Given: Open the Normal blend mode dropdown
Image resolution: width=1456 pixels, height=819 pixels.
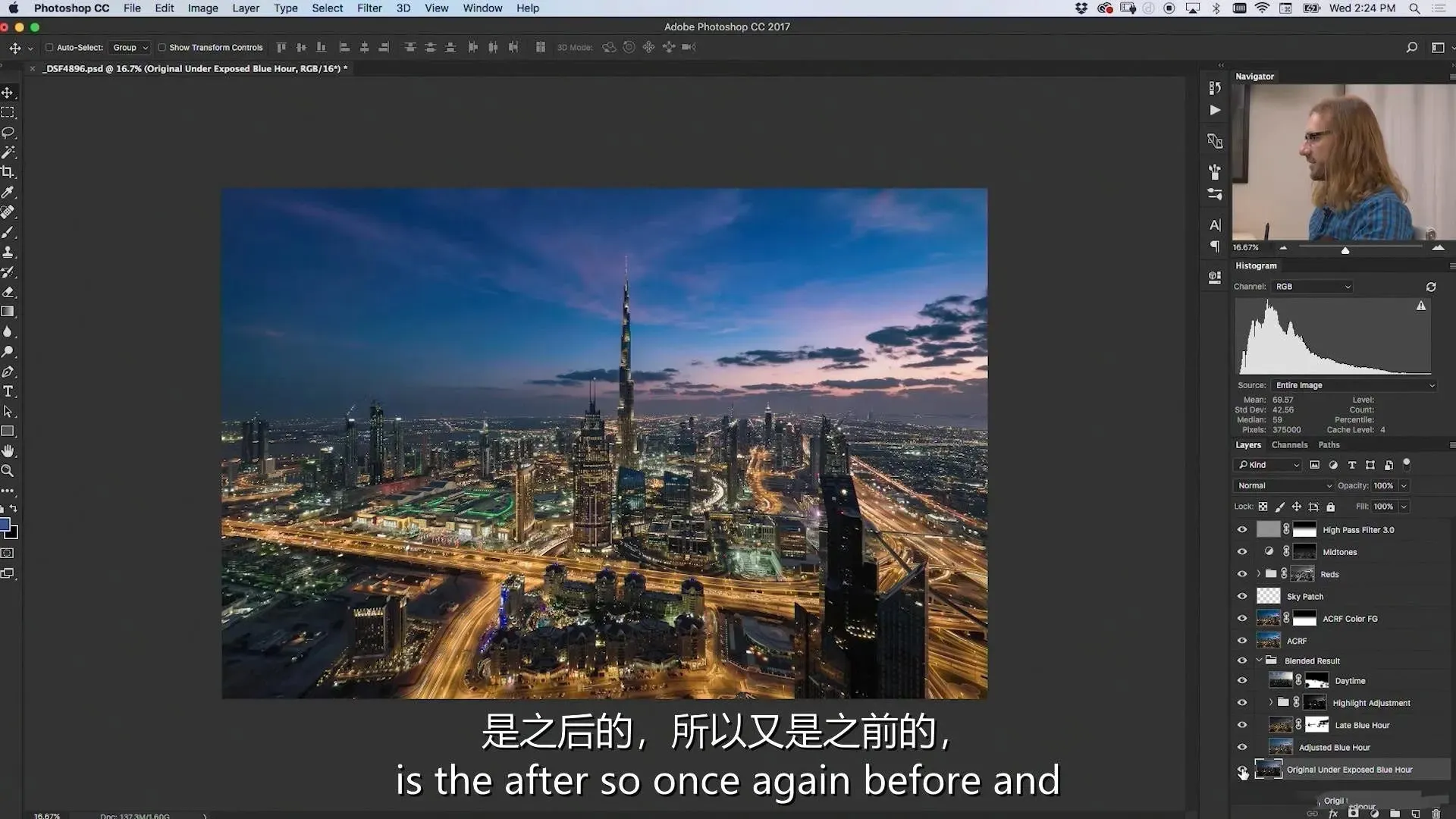Looking at the screenshot, I should point(1283,485).
